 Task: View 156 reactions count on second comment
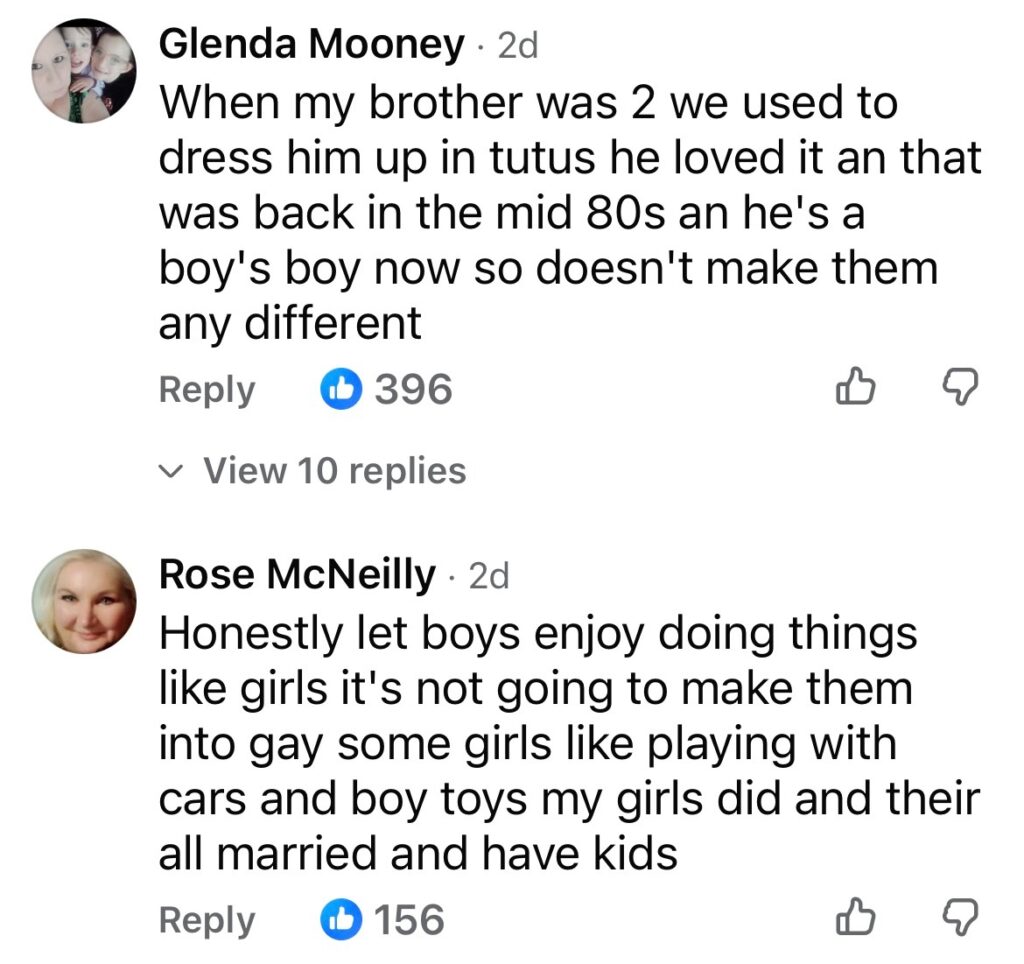click(x=409, y=919)
